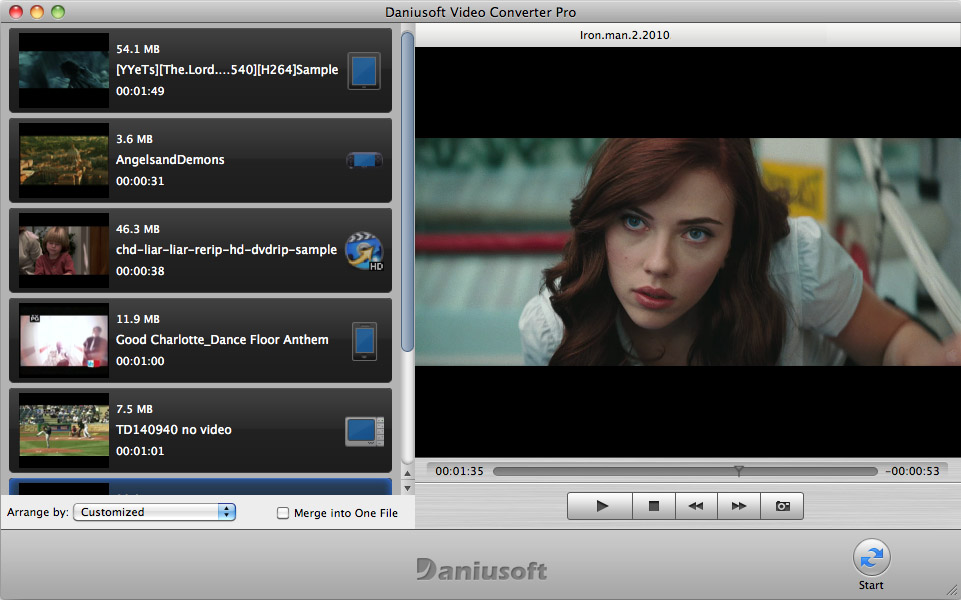This screenshot has width=961, height=600.
Task: Click the 'TD140940 no video' title
Action: pyautogui.click(x=173, y=430)
